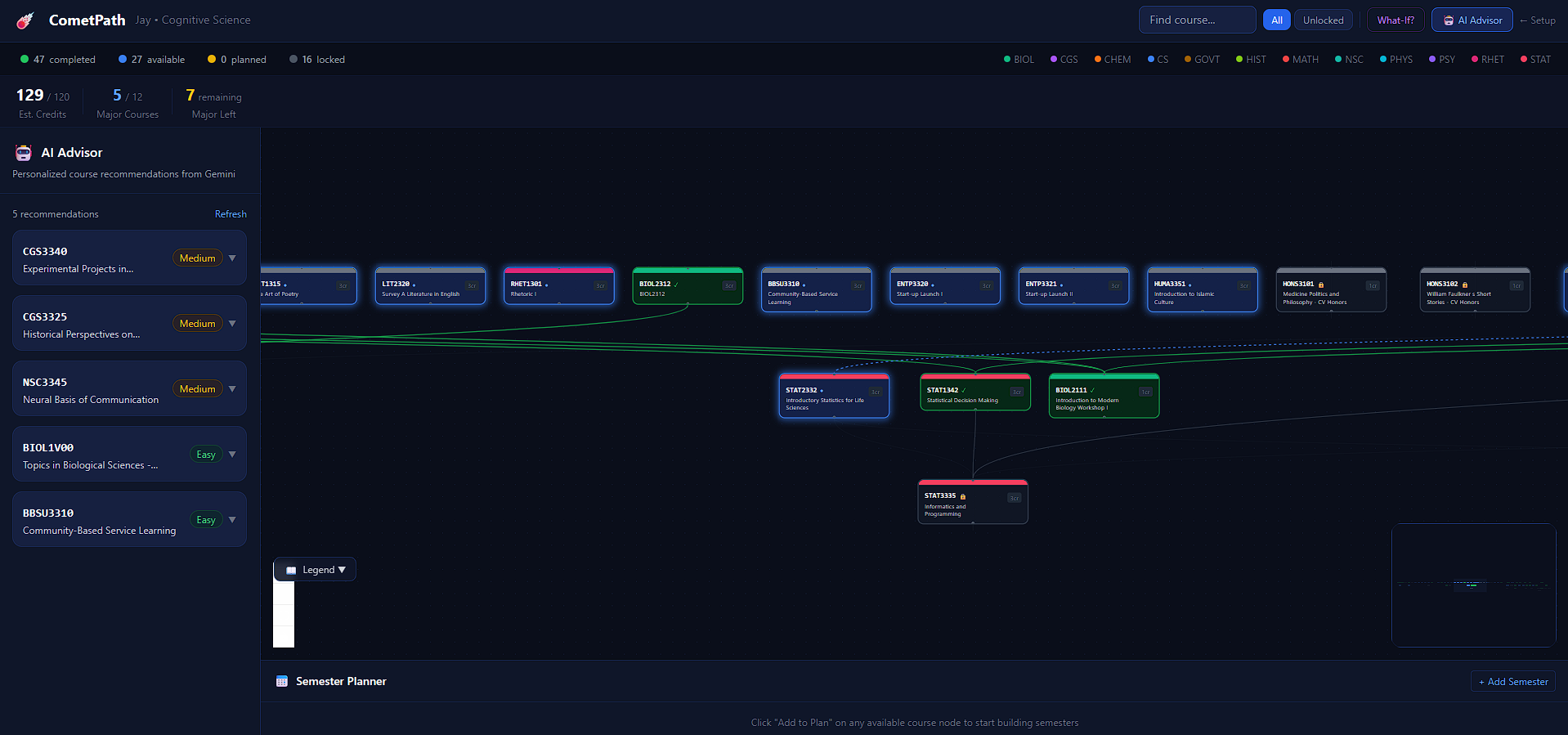Click the lock icon on HONS3102 node

(1465, 285)
